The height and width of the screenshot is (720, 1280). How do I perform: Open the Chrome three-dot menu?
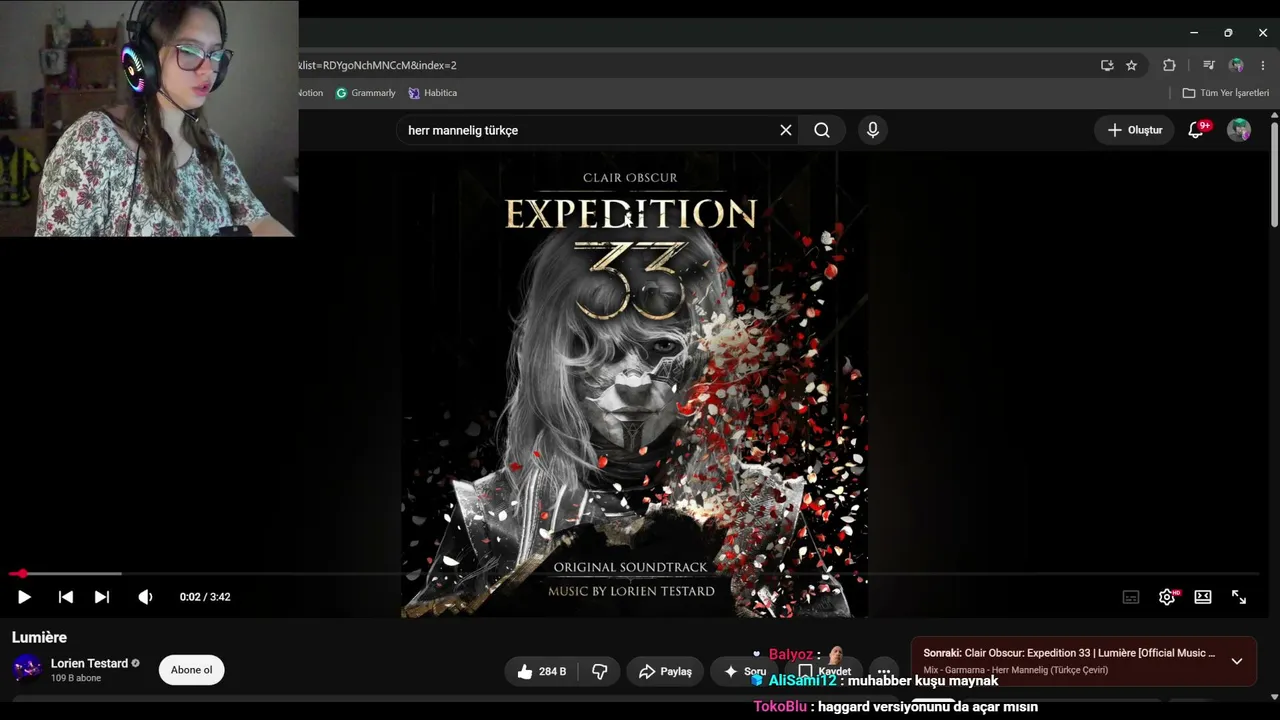(1262, 65)
